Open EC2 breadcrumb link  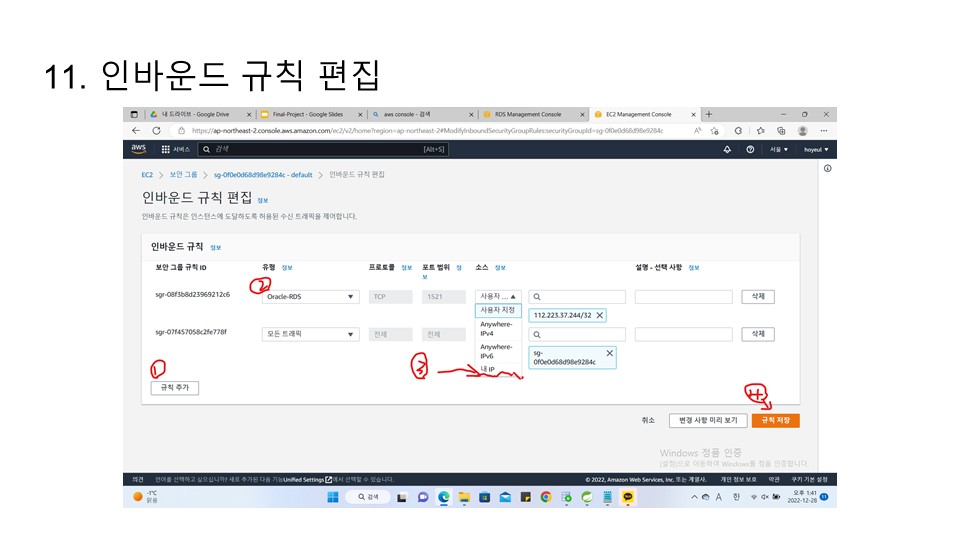[147, 175]
